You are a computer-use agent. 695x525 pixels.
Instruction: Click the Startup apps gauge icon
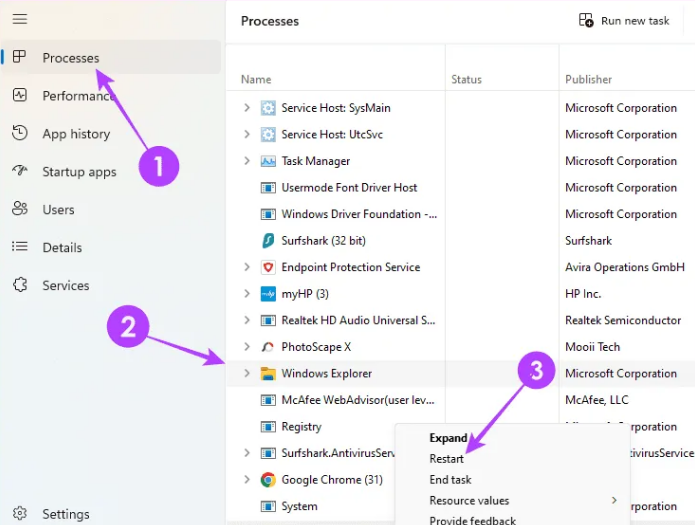[x=20, y=171]
